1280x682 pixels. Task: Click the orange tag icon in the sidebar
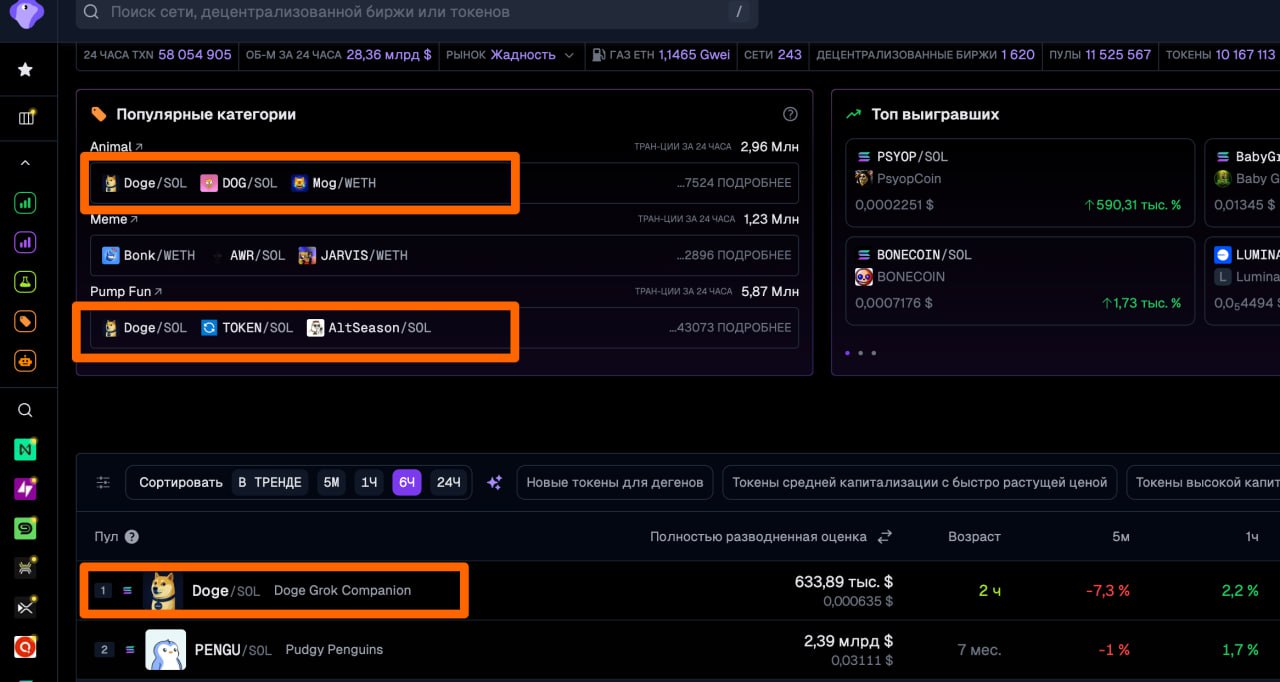pyautogui.click(x=26, y=321)
